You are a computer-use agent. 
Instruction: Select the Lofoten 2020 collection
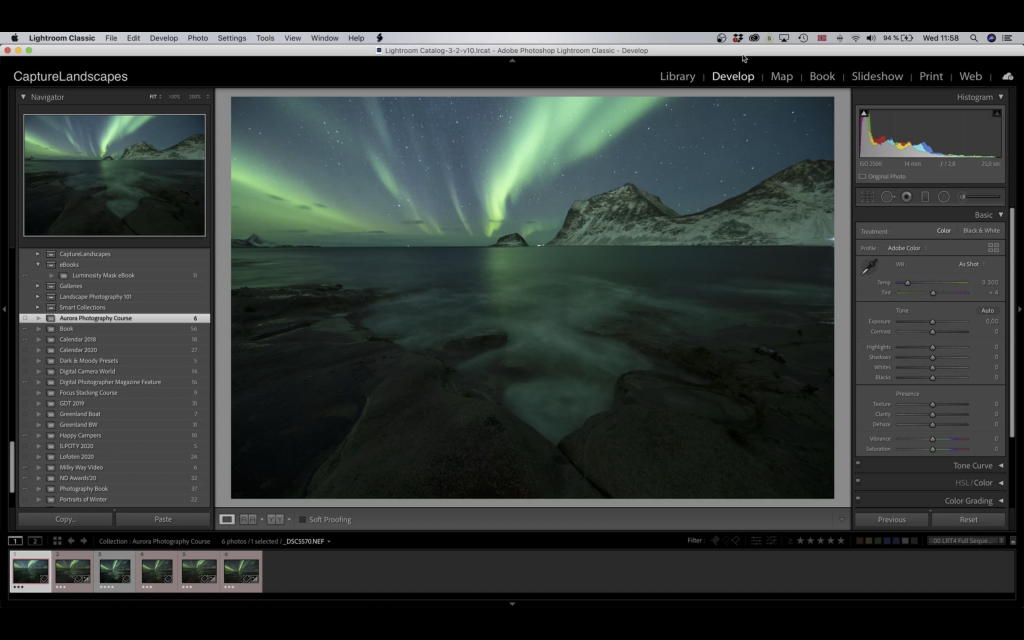coord(76,456)
